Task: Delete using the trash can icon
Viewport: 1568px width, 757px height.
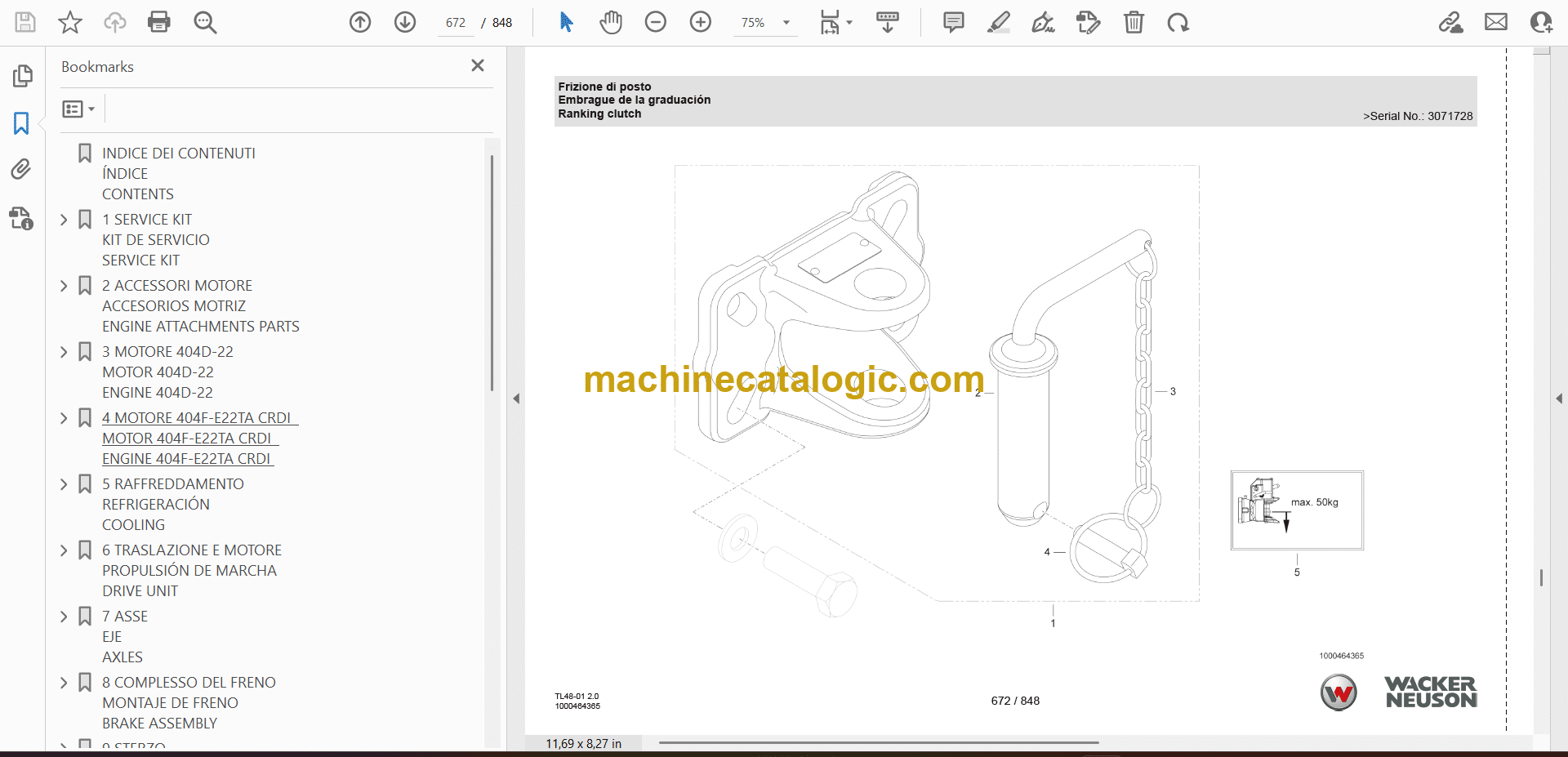Action: click(1134, 22)
